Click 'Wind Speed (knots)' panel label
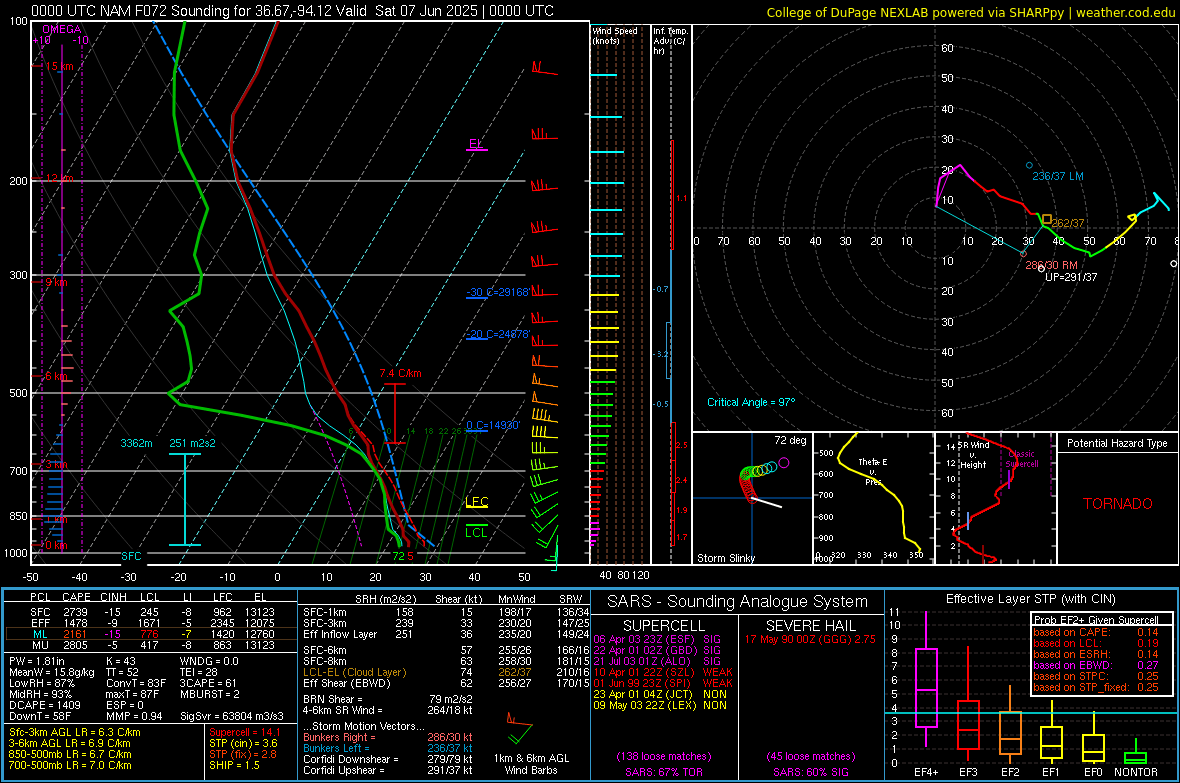The height and width of the screenshot is (783, 1180). click(615, 35)
